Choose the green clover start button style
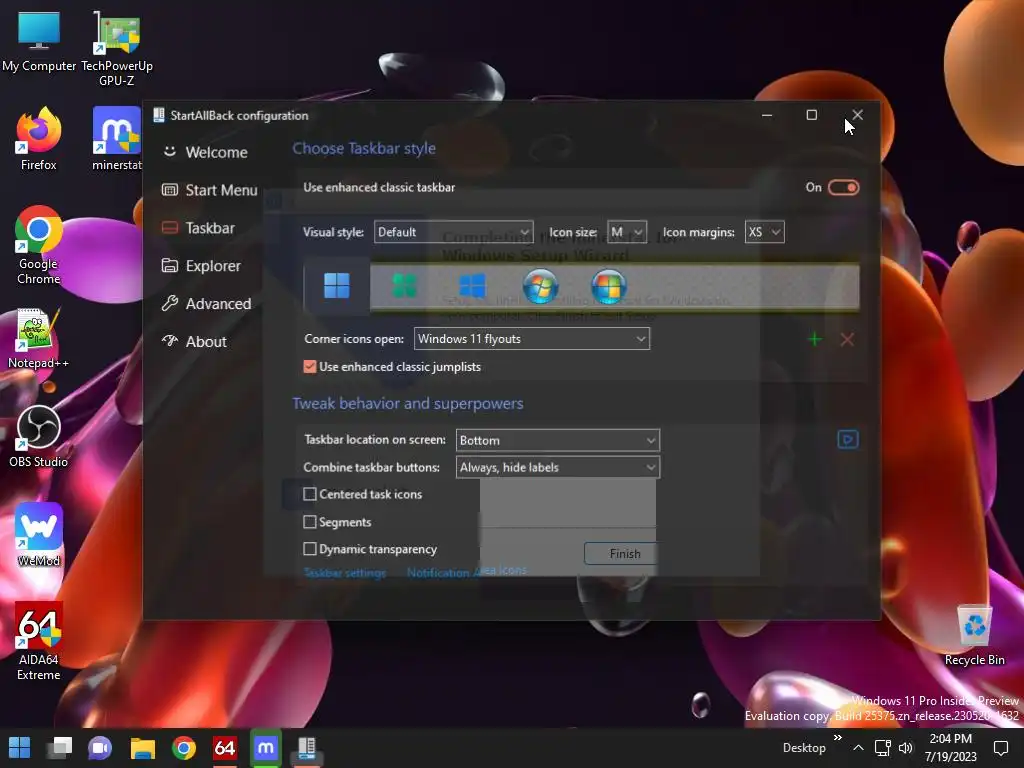 click(x=404, y=286)
